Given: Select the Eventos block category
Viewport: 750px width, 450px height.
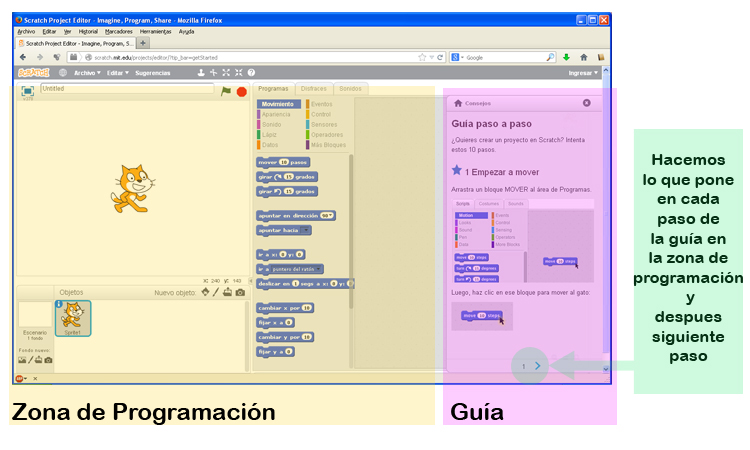Looking at the screenshot, I should [321, 104].
